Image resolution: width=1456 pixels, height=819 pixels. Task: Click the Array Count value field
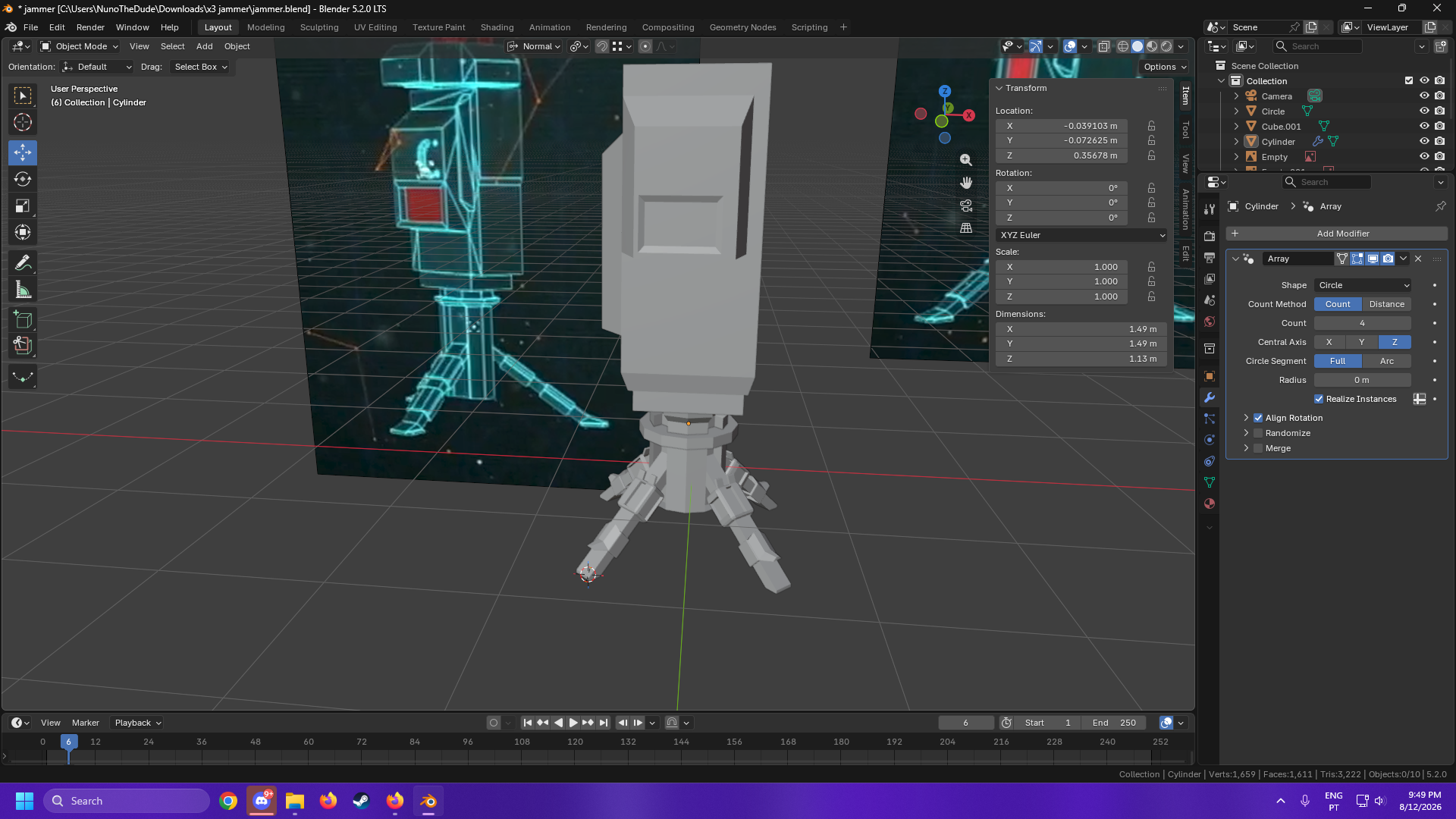(1363, 323)
